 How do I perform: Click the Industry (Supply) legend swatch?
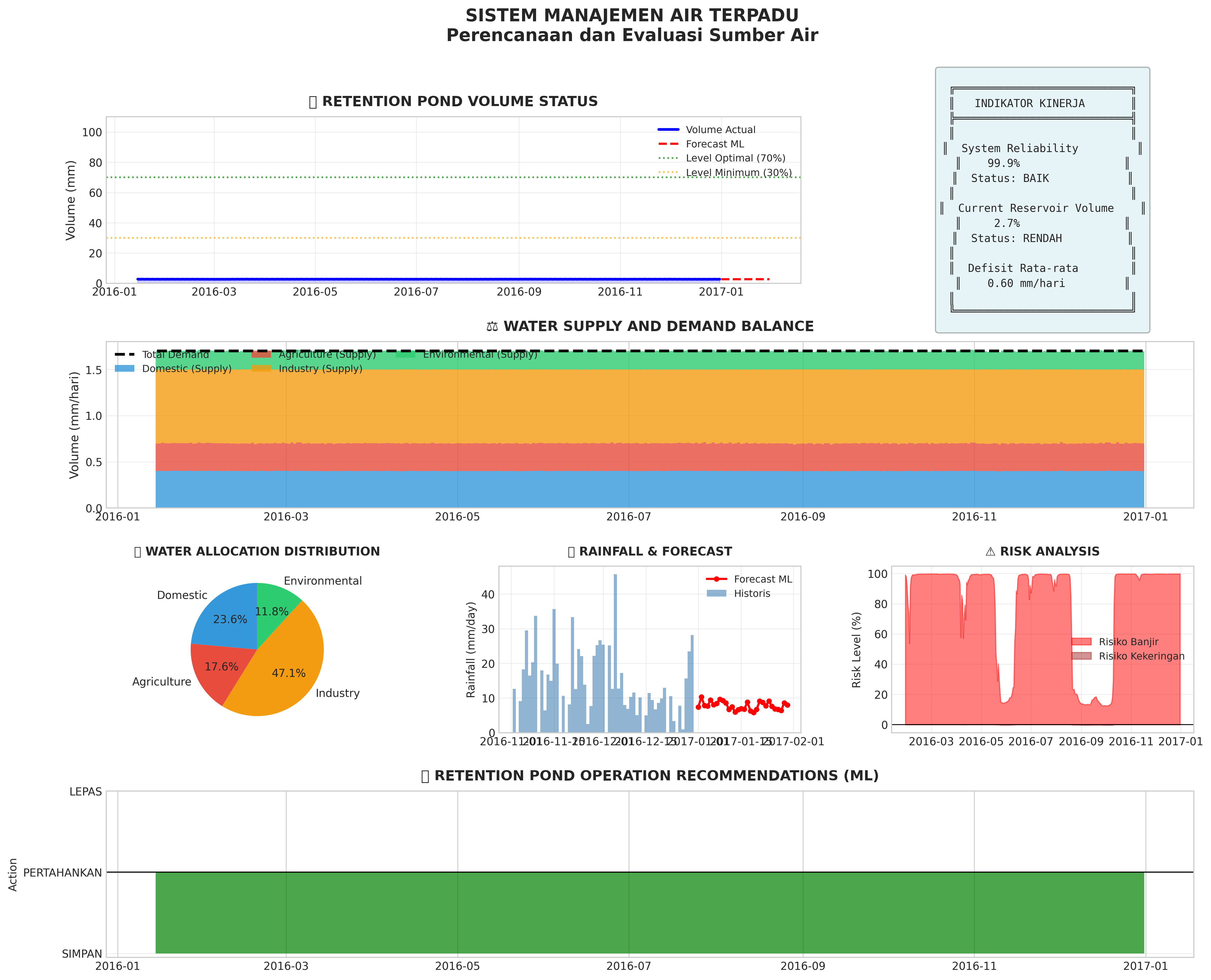pyautogui.click(x=261, y=369)
